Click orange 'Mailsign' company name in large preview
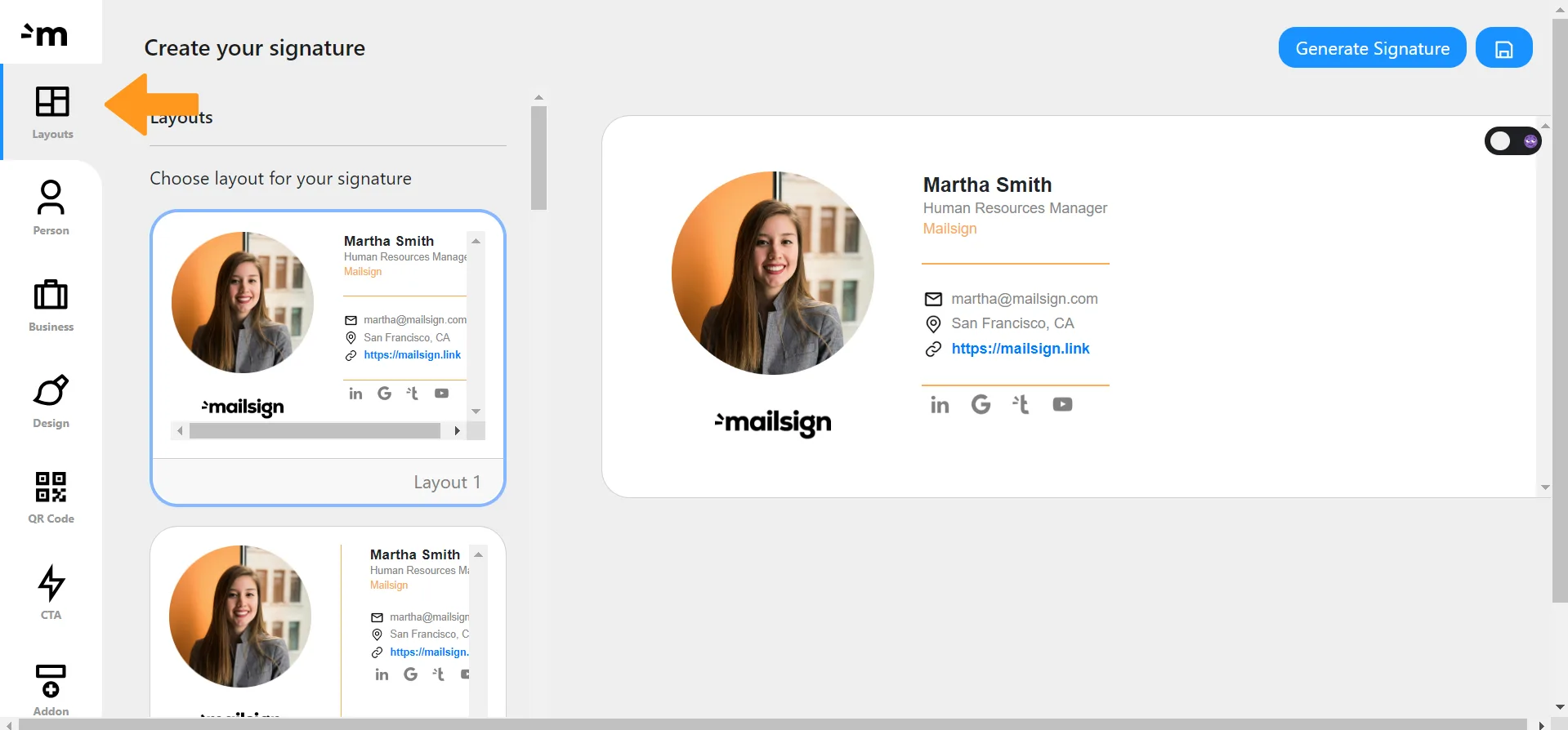The width and height of the screenshot is (1568, 730). coord(949,229)
